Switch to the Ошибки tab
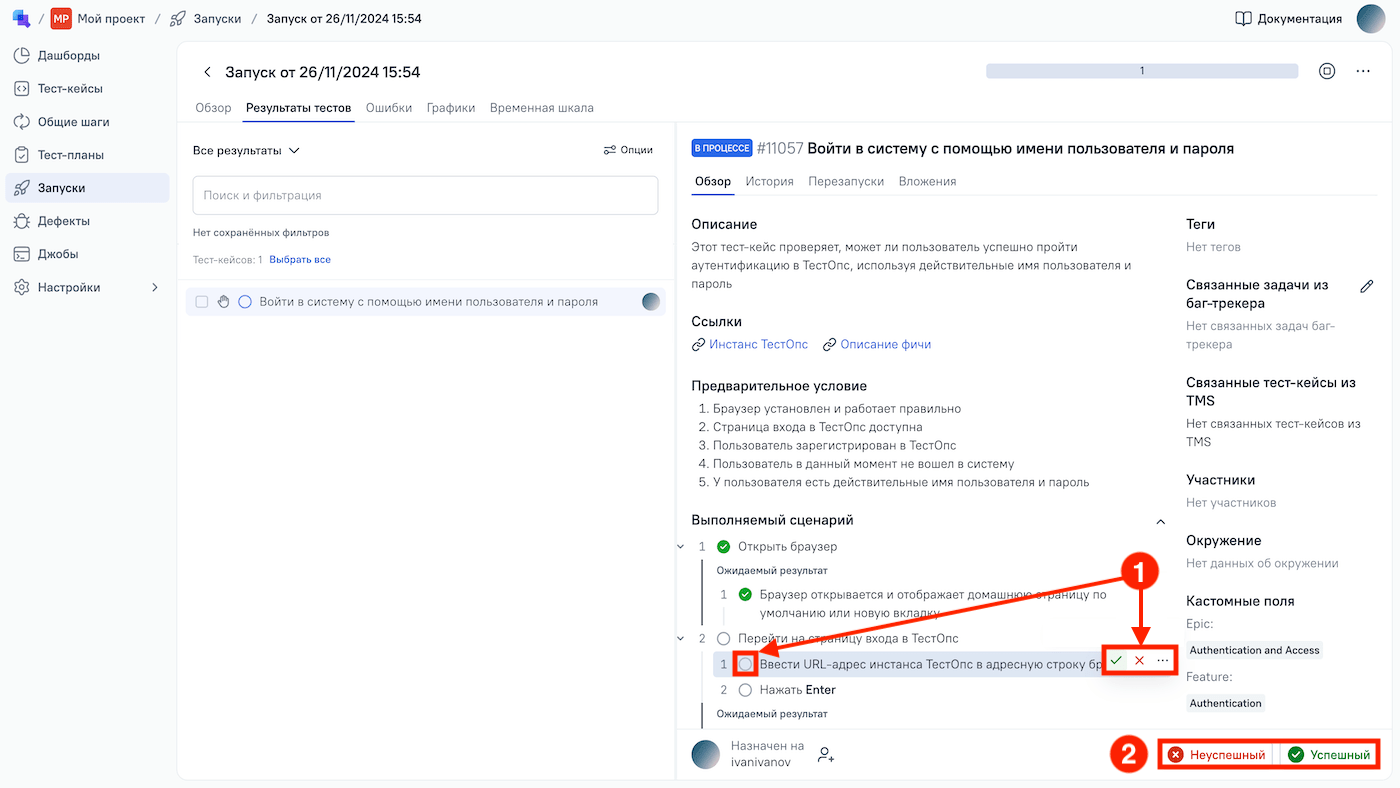This screenshot has width=1400, height=788. coord(389,108)
